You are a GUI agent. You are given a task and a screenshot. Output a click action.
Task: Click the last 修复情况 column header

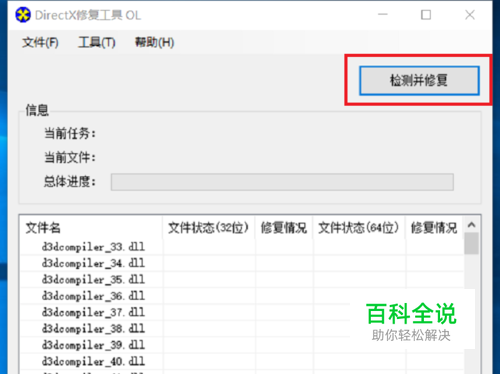coord(434,228)
